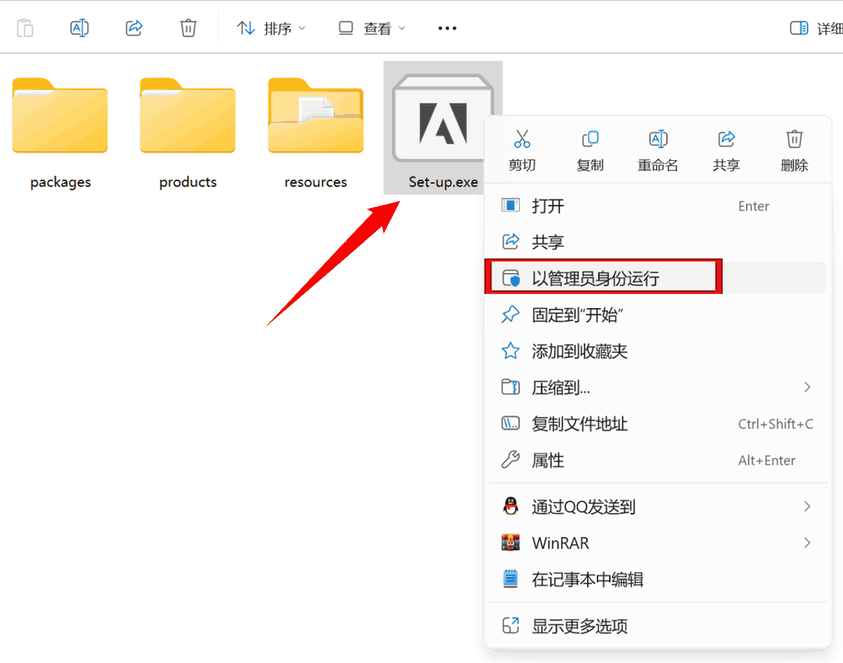Click 显示更多选项 at menu bottom
The width and height of the screenshot is (843, 663).
[656, 626]
